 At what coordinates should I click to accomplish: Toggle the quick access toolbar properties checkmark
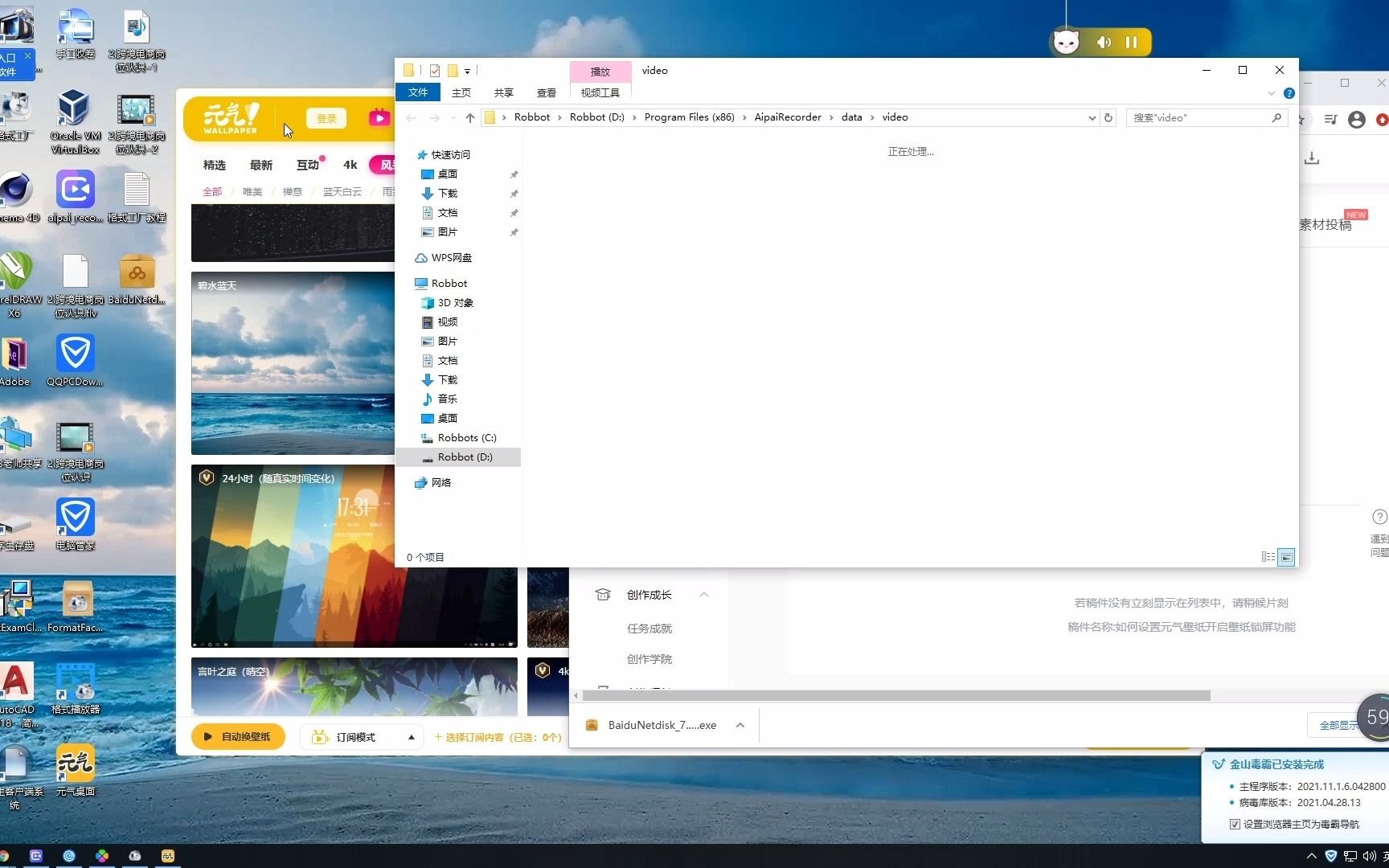435,71
